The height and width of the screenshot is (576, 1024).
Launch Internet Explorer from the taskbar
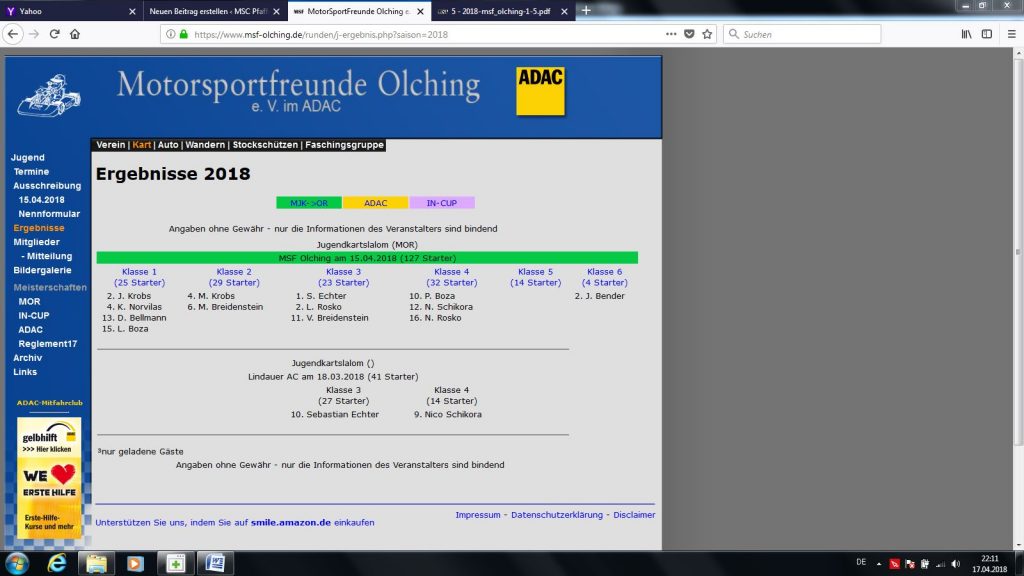[57, 562]
